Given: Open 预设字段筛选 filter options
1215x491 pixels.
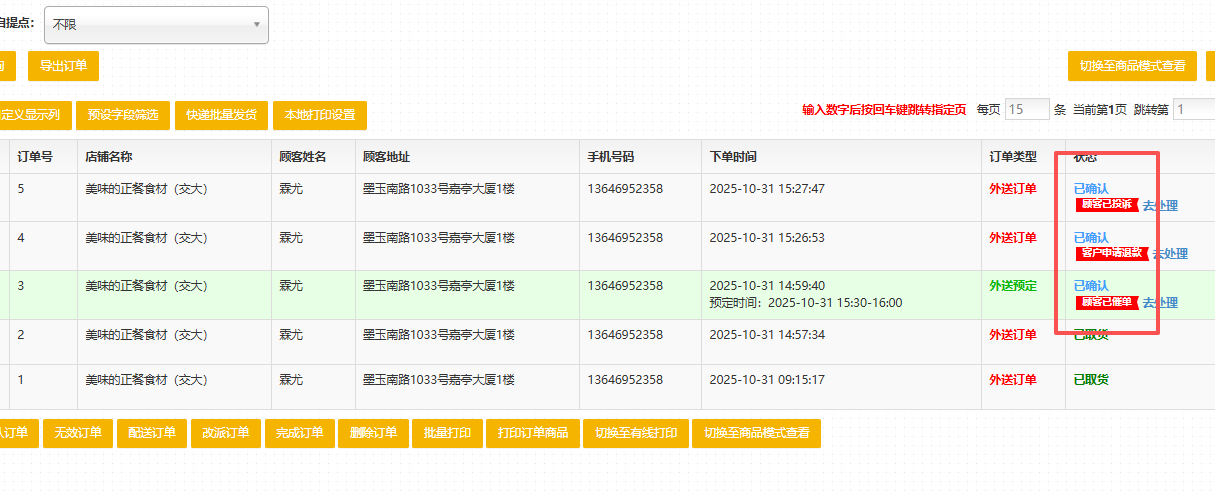Looking at the screenshot, I should click(123, 115).
